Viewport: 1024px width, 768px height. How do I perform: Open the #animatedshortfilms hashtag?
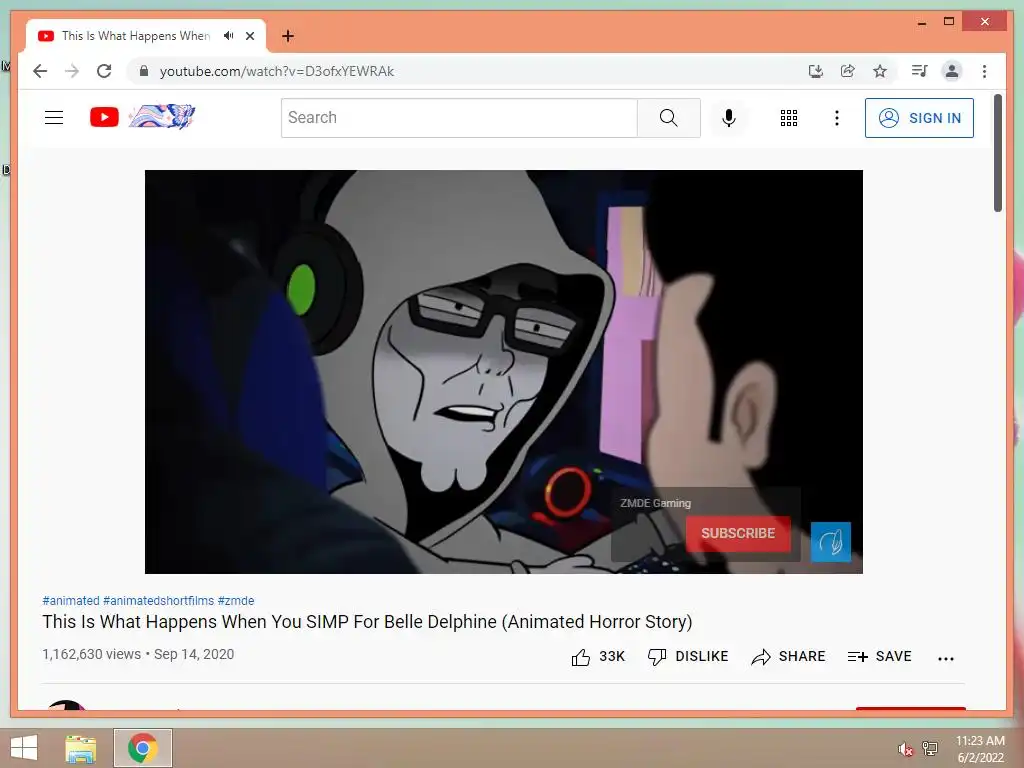[x=159, y=601]
